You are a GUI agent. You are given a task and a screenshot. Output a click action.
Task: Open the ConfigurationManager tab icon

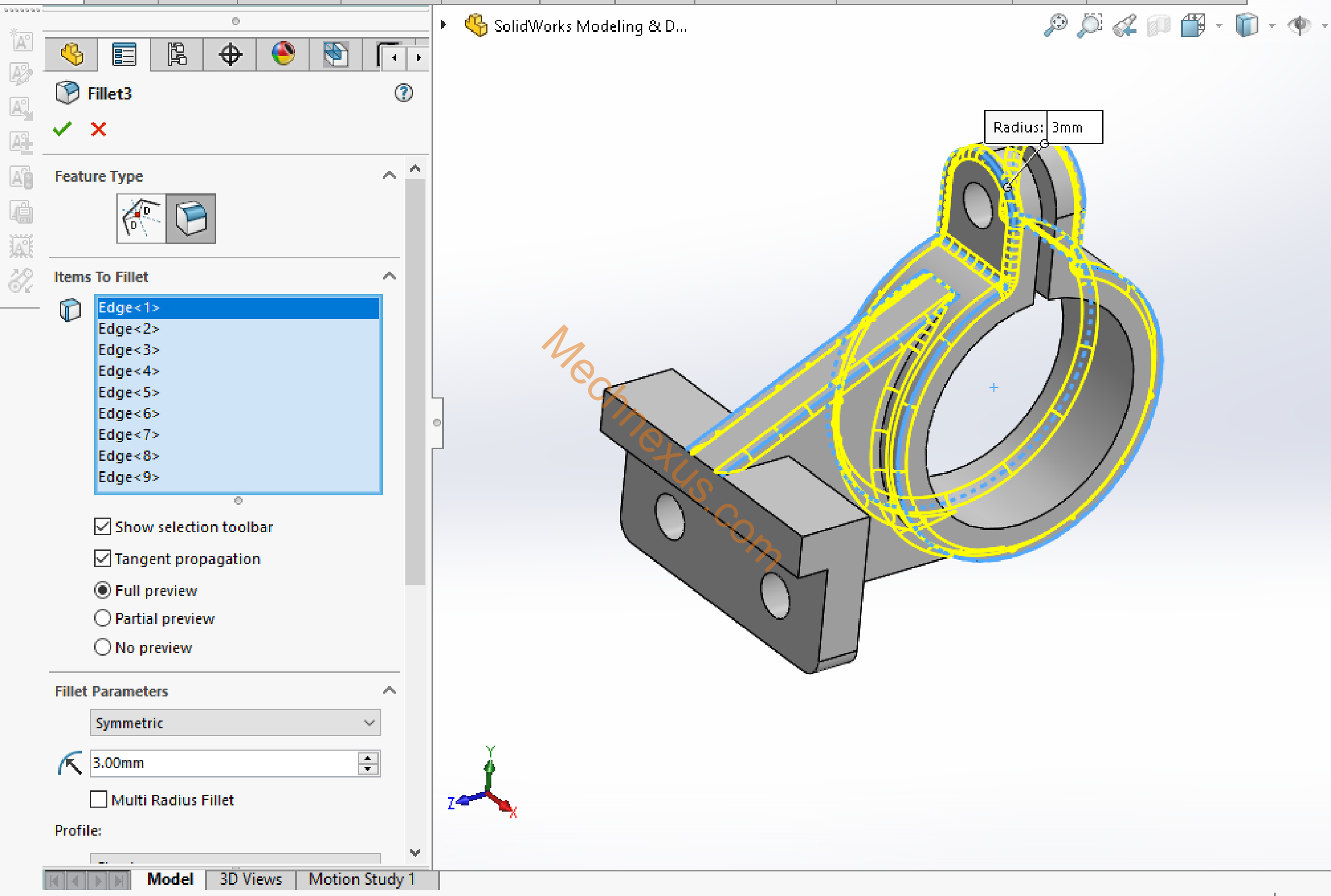(177, 55)
